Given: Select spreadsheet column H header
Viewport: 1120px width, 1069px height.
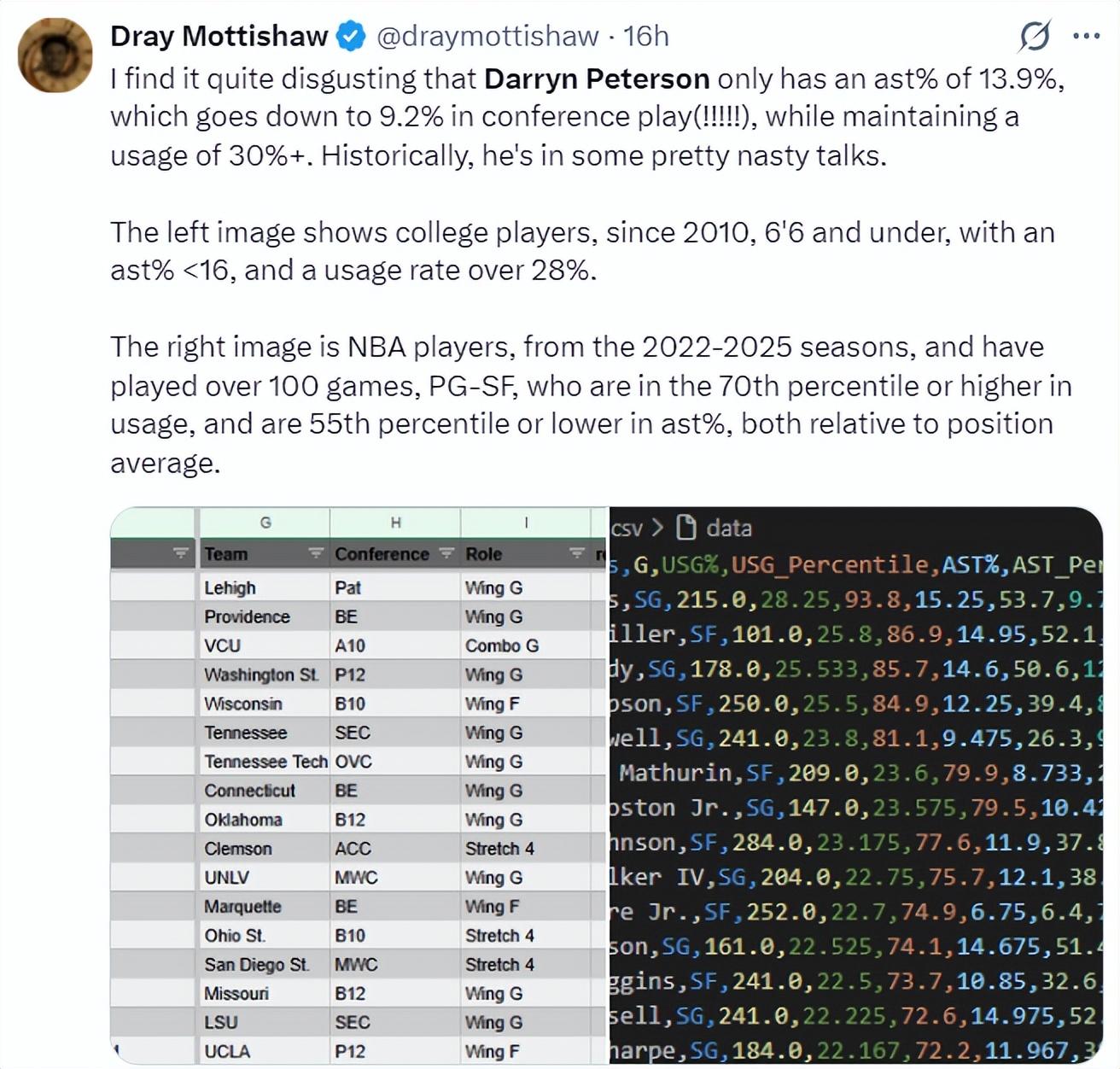Looking at the screenshot, I should pyautogui.click(x=395, y=523).
